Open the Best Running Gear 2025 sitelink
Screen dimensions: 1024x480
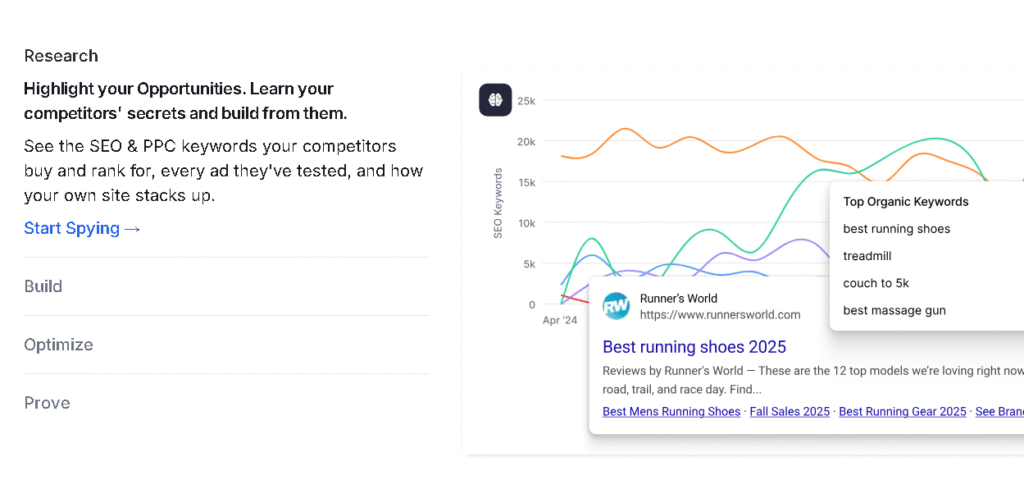coord(902,411)
